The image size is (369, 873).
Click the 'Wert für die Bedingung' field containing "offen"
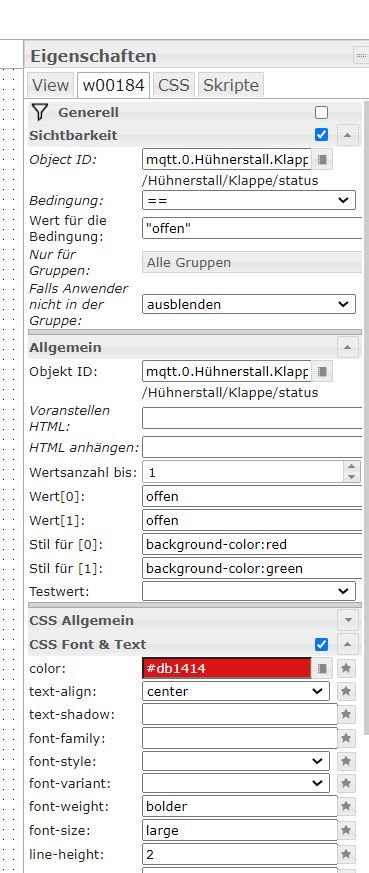(253, 228)
